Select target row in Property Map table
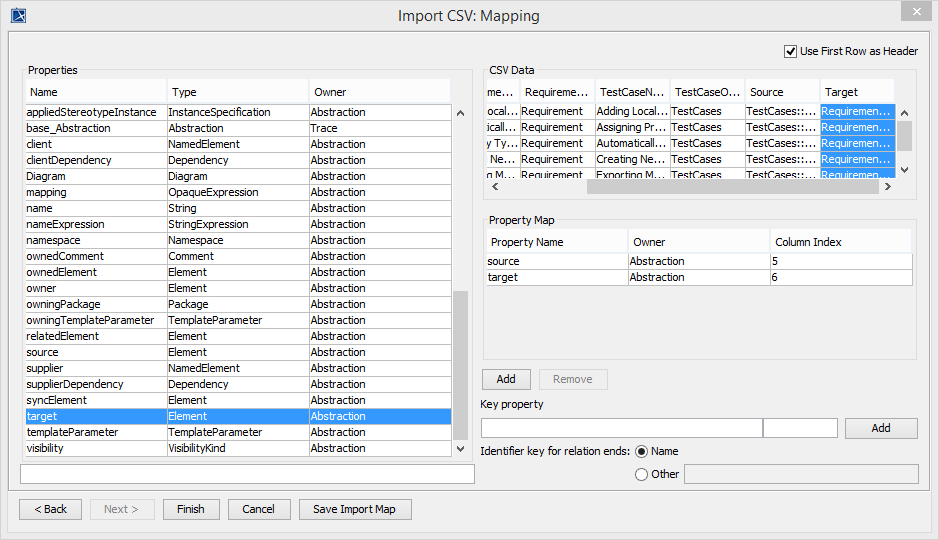This screenshot has height=540, width=939. coord(556,277)
